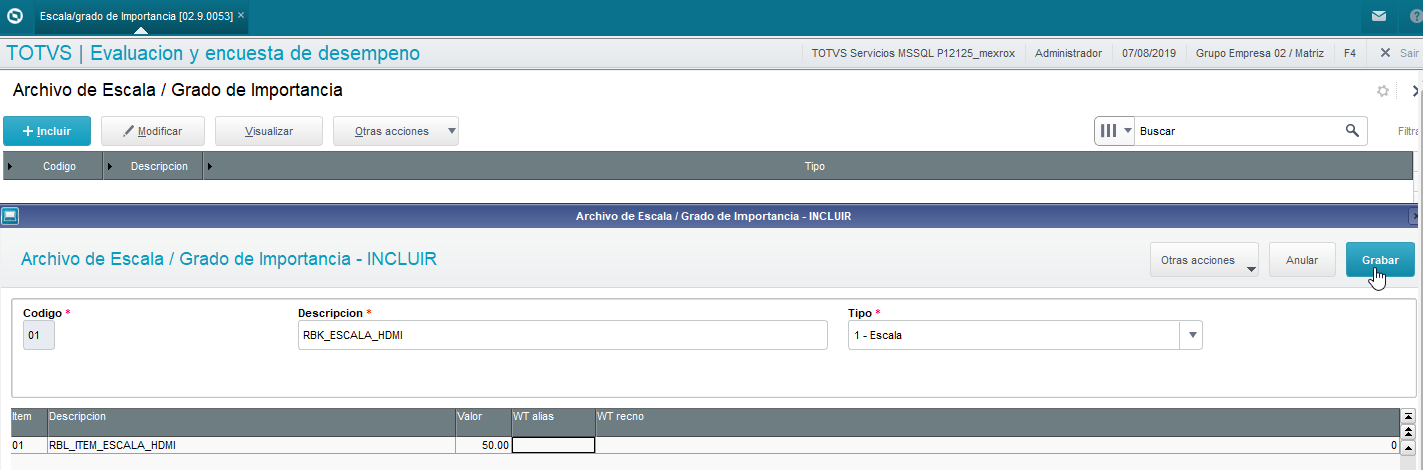This screenshot has height=470, width=1423.
Task: Click the Administrador user label
Action: tap(1068, 53)
